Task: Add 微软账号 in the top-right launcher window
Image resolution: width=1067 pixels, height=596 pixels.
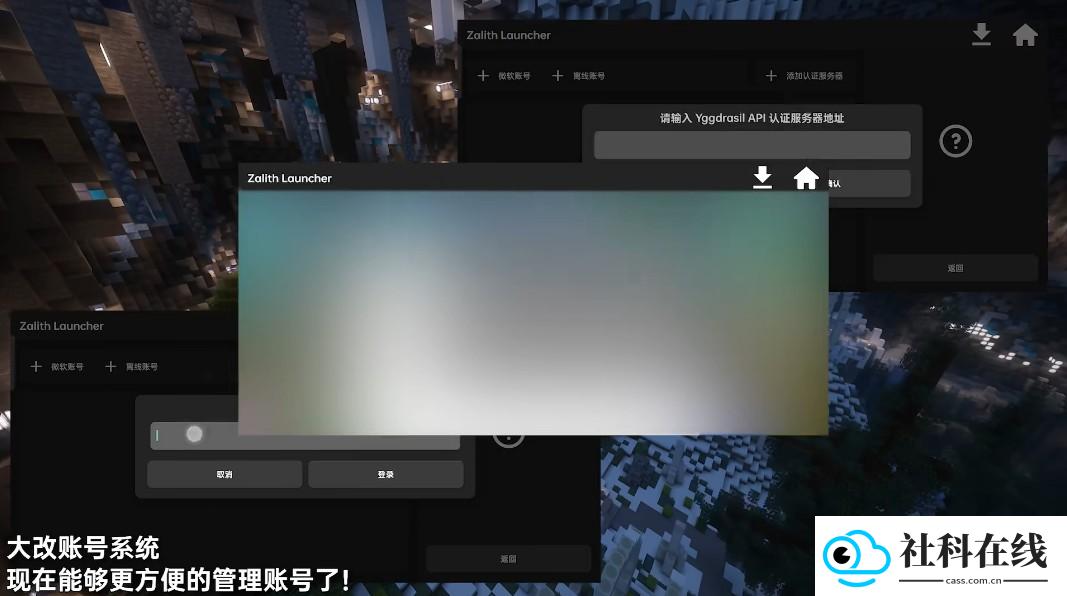Action: (504, 76)
